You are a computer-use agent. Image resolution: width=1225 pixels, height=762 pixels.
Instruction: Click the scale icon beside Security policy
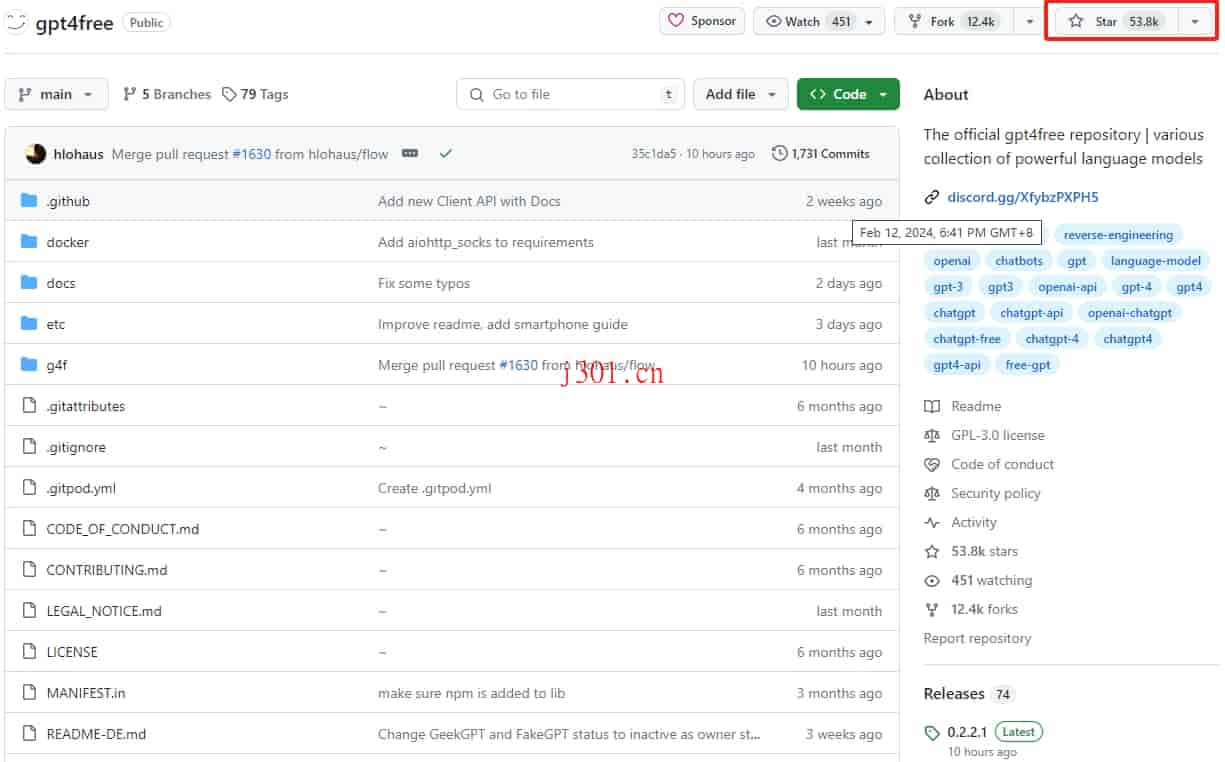[932, 493]
